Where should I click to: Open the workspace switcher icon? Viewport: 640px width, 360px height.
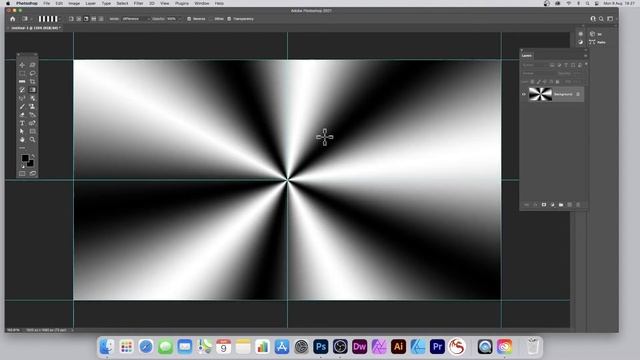610,19
